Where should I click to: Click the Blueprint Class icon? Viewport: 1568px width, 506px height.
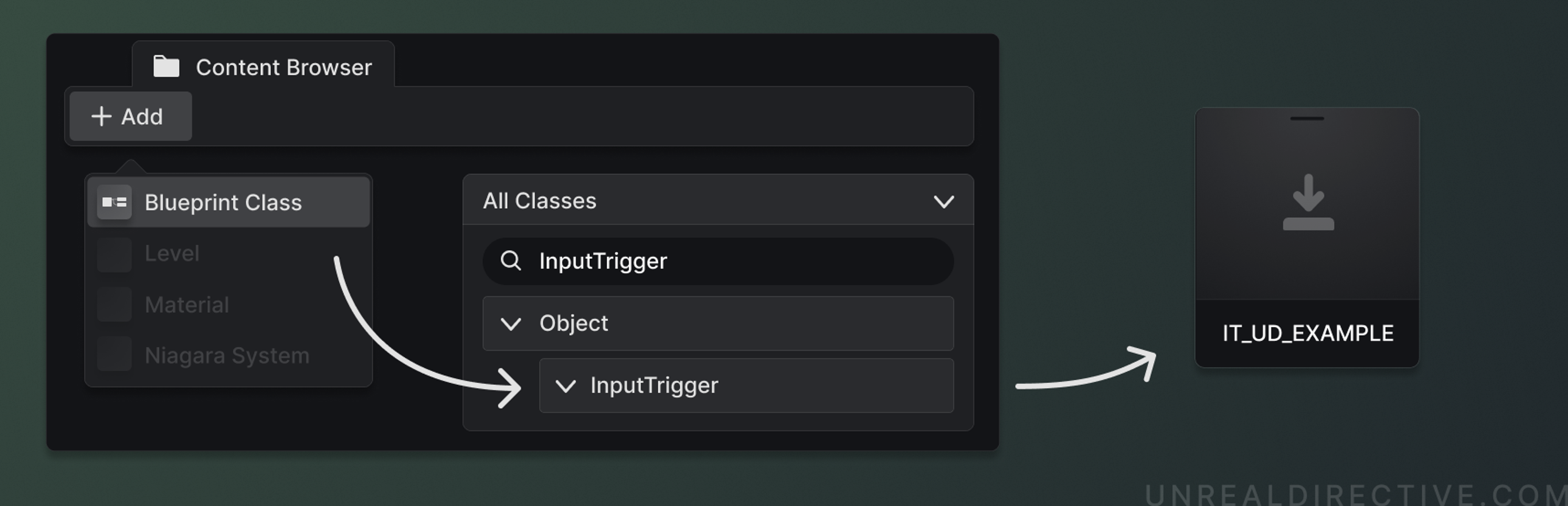114,202
